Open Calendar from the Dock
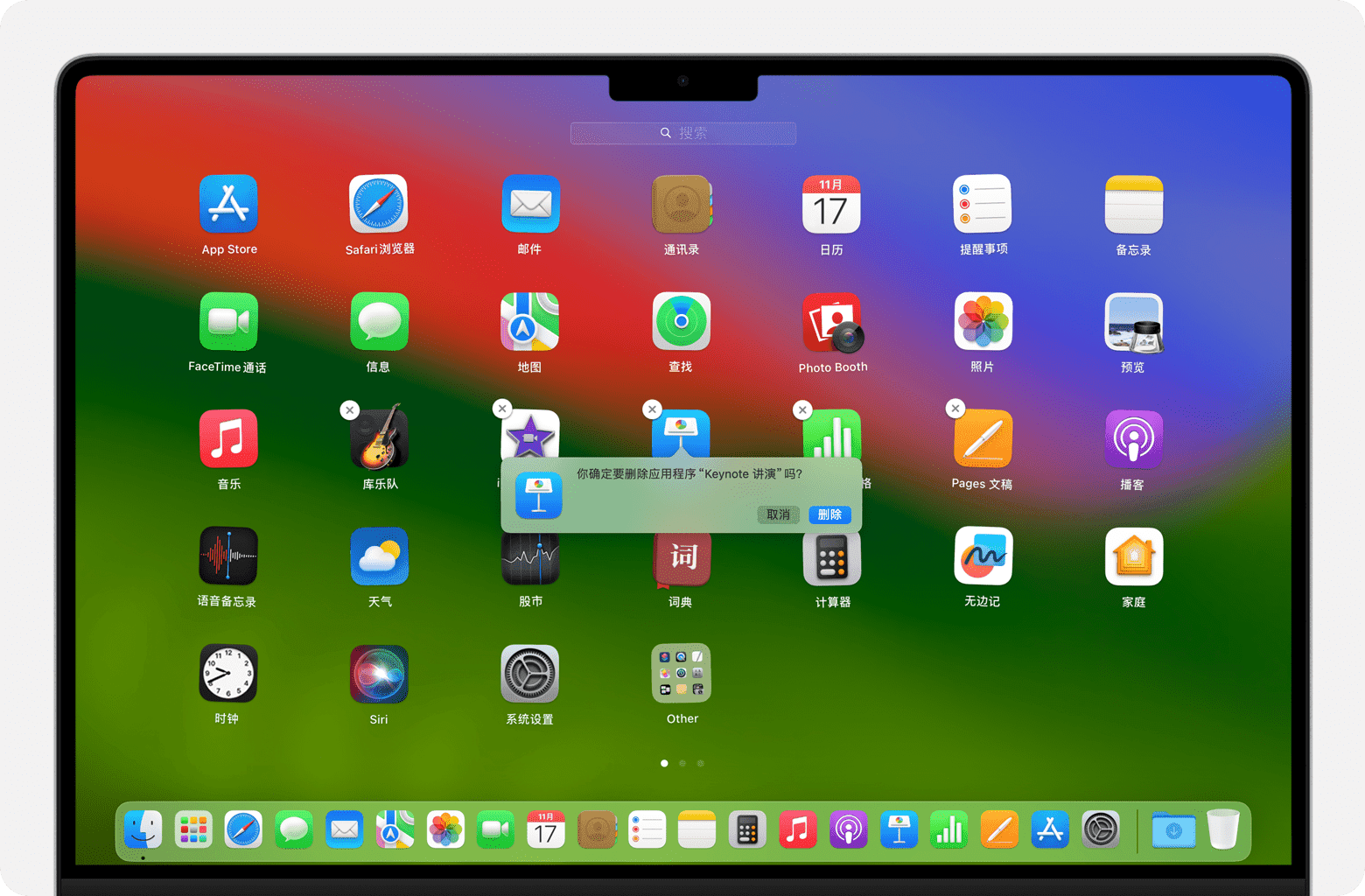 coord(546,829)
